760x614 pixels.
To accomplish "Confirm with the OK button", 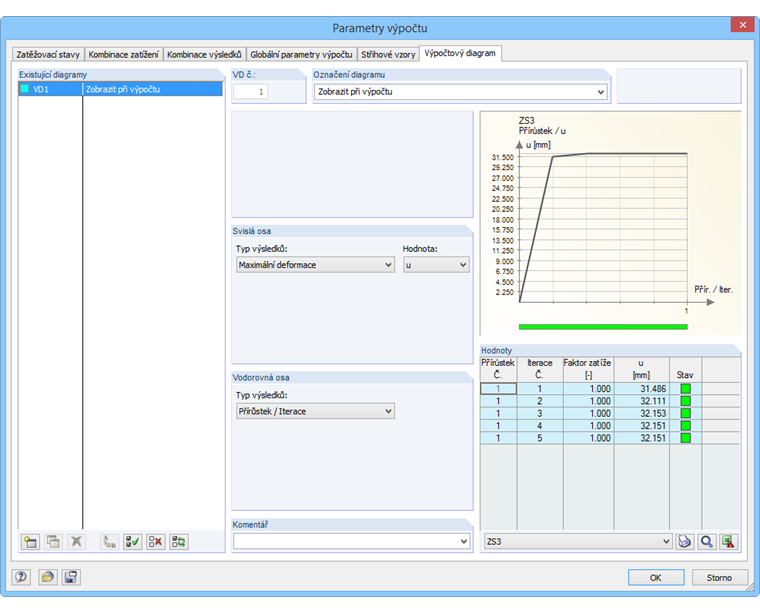I will tap(656, 577).
